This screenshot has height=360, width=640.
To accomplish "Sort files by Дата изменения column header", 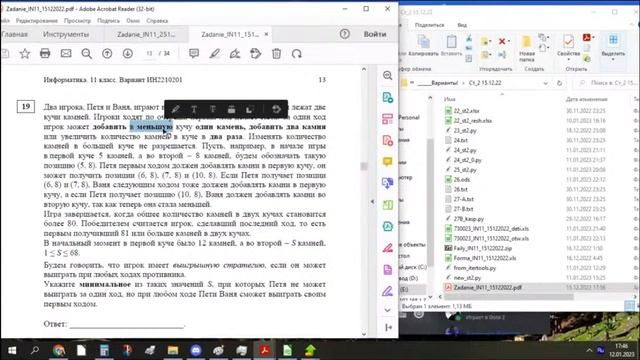I will (x=587, y=99).
